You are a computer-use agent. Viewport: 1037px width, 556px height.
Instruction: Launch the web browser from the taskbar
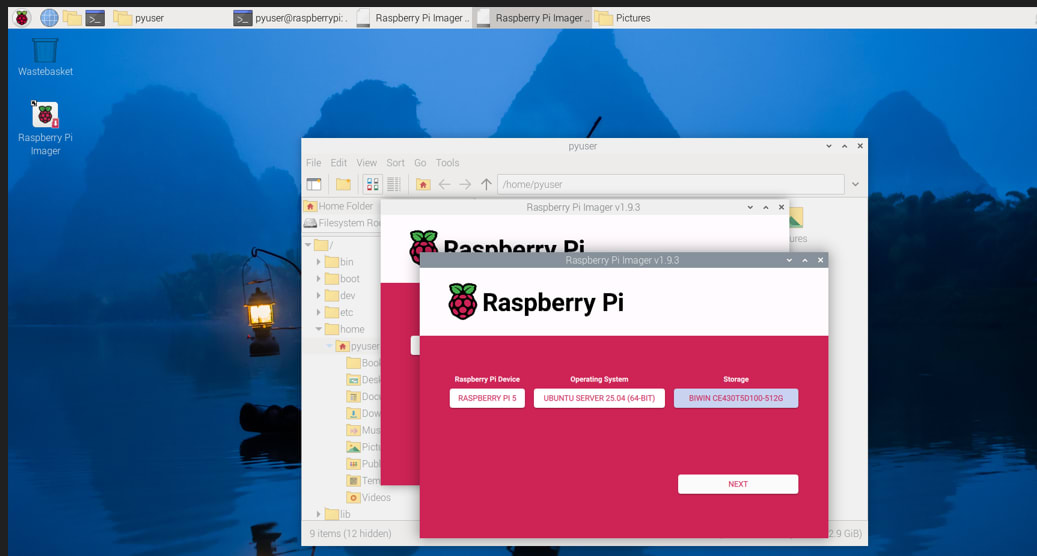click(x=49, y=18)
